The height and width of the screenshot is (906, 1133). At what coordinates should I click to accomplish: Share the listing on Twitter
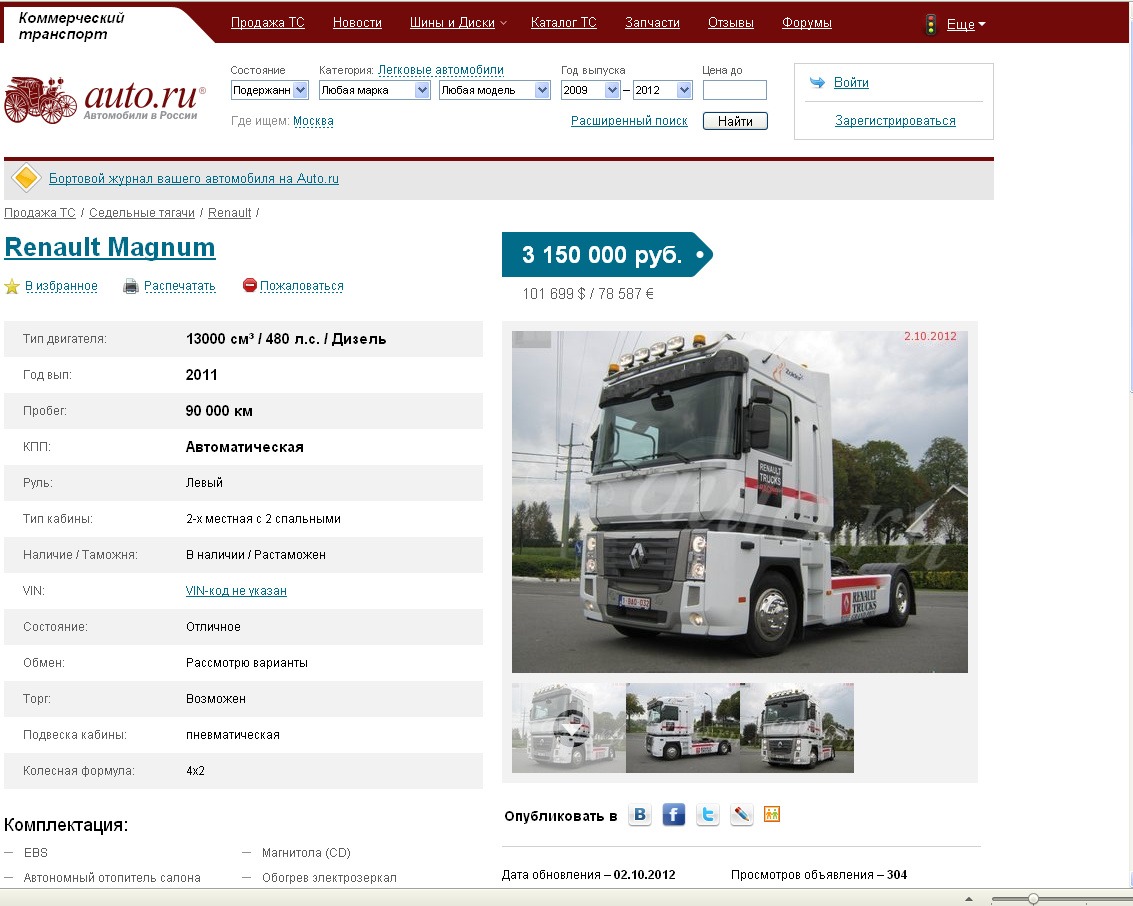(708, 815)
